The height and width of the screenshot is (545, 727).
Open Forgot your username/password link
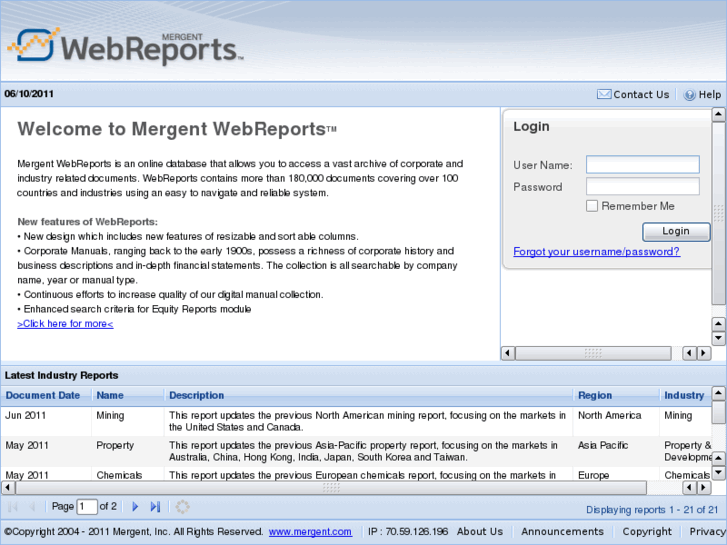point(597,251)
